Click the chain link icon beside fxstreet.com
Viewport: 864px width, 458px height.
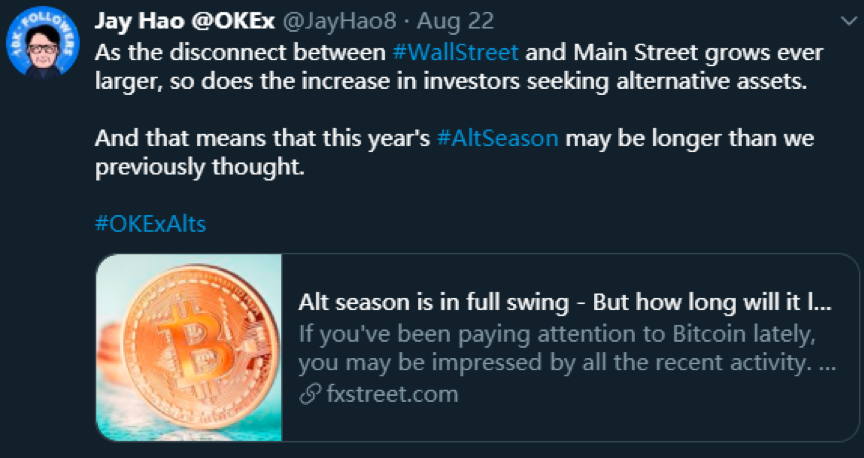(x=310, y=395)
